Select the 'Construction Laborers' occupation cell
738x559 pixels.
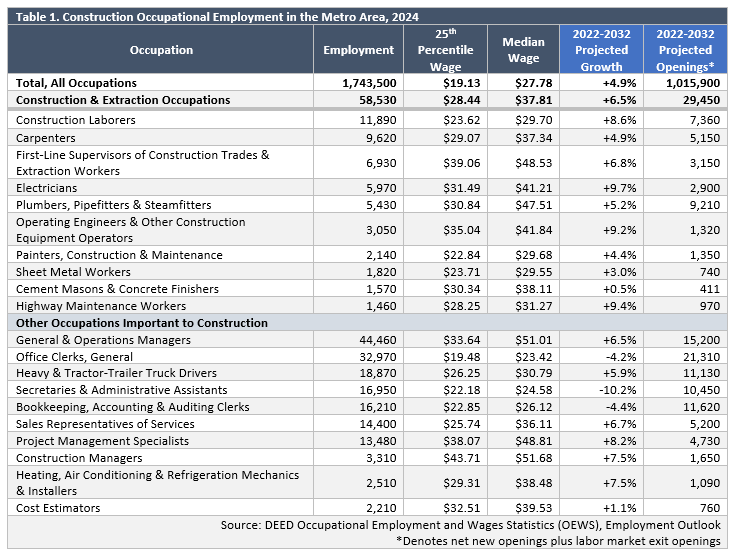76,120
